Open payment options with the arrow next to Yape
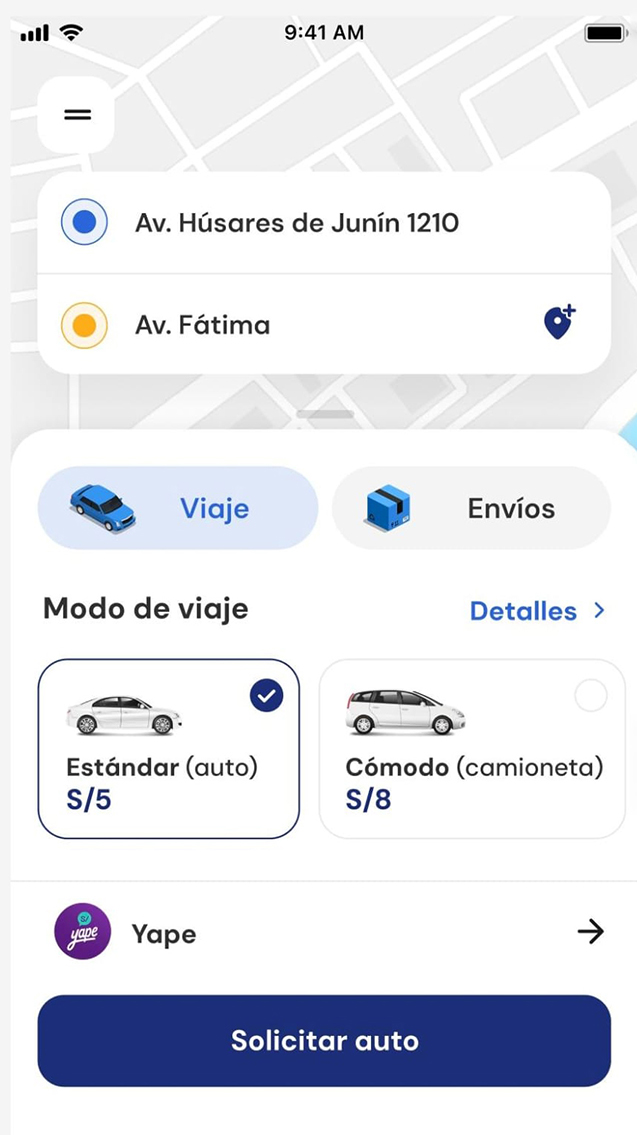This screenshot has width=637, height=1135. 591,932
